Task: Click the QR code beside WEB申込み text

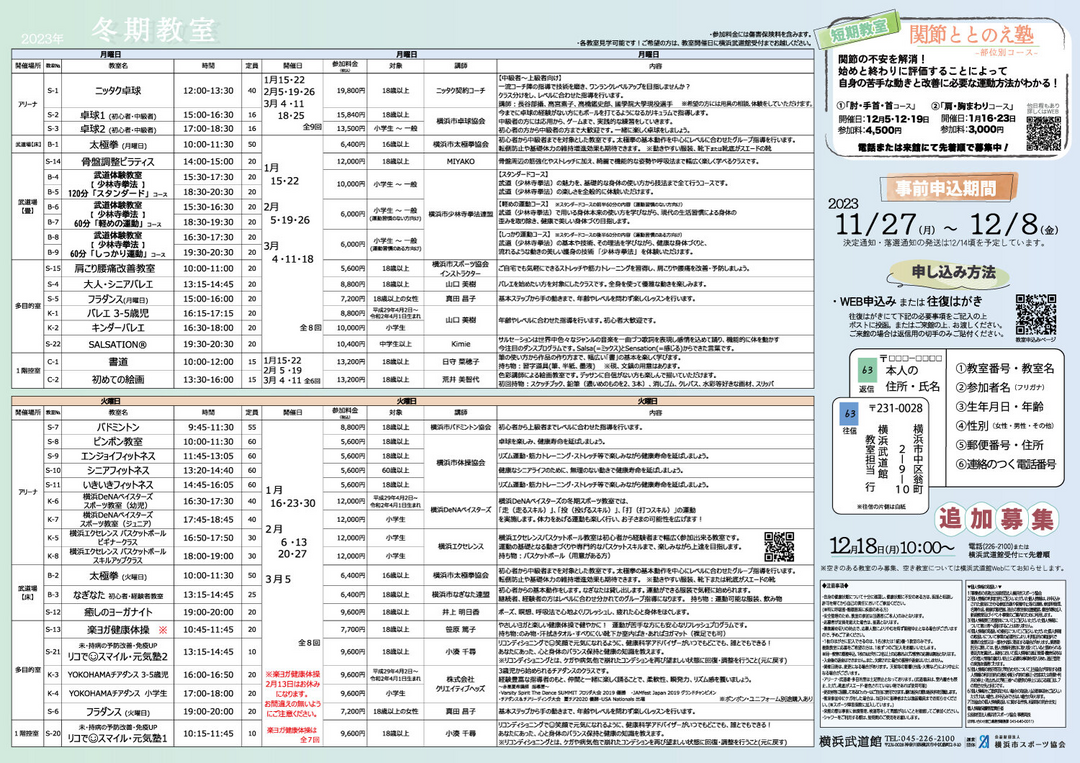Action: pos(1035,315)
